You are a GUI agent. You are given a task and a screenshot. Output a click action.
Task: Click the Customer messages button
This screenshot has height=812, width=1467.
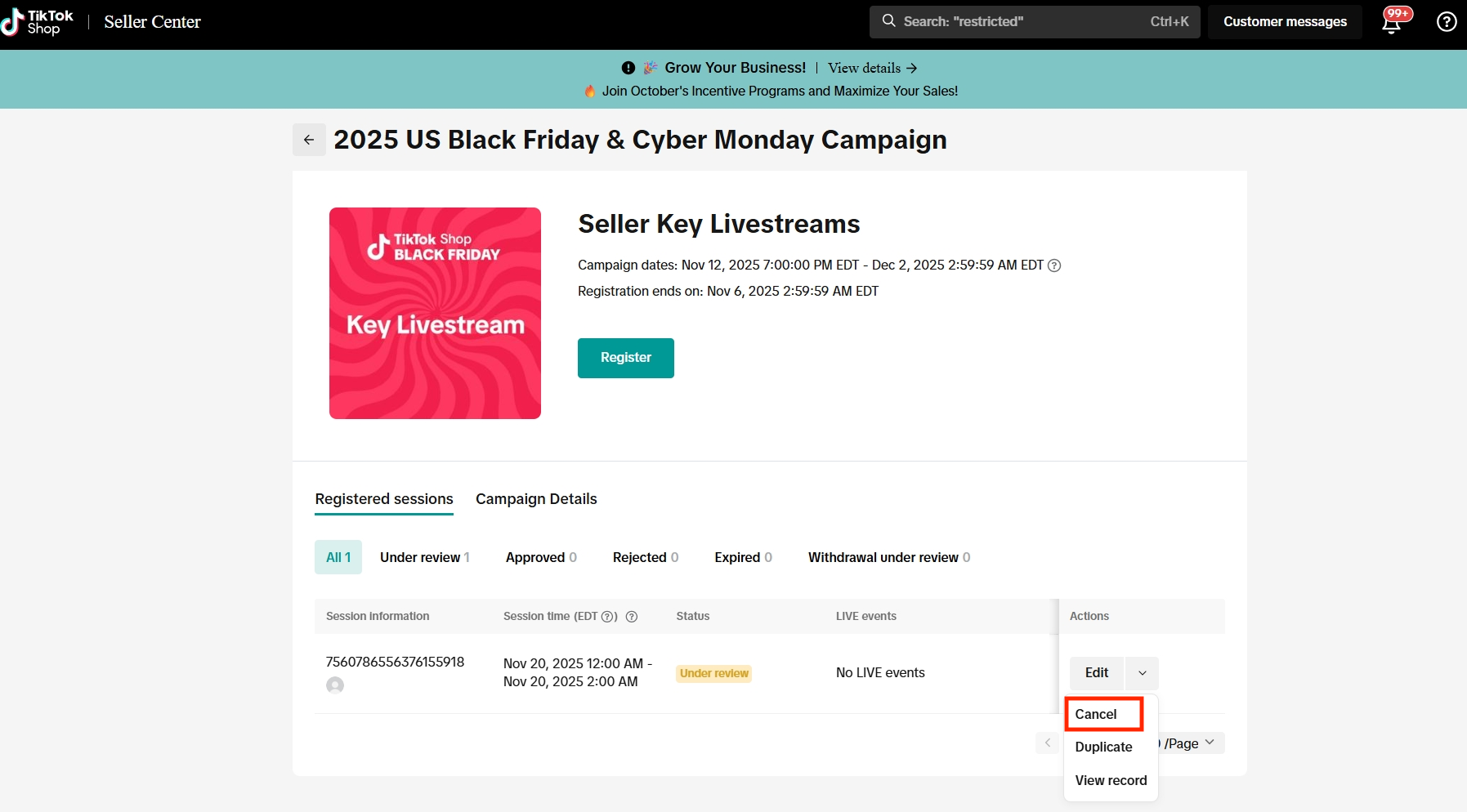pyautogui.click(x=1285, y=22)
